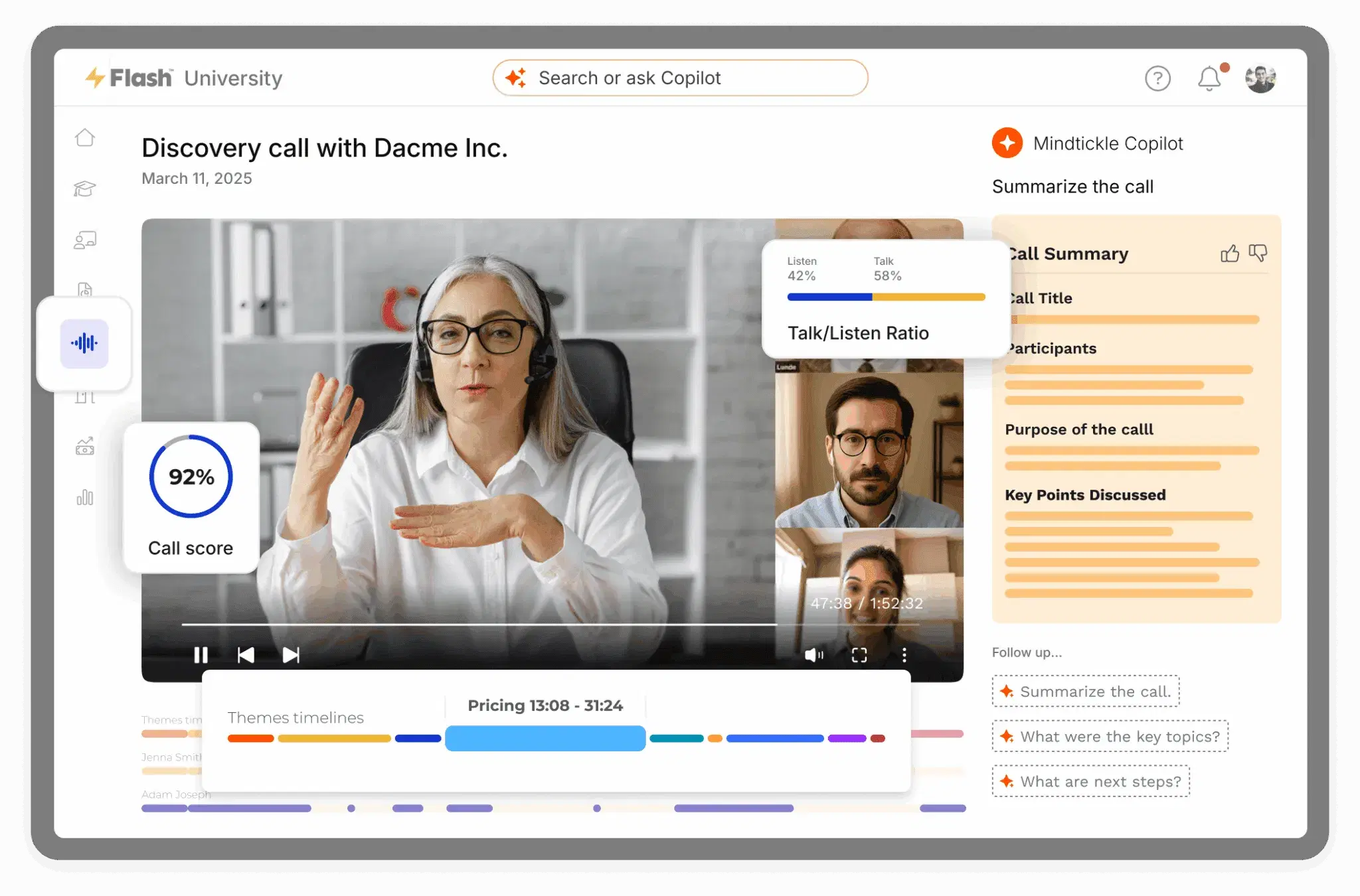This screenshot has height=896, width=1360.
Task: Open the coaching icon in the sidebar
Action: coord(85,240)
